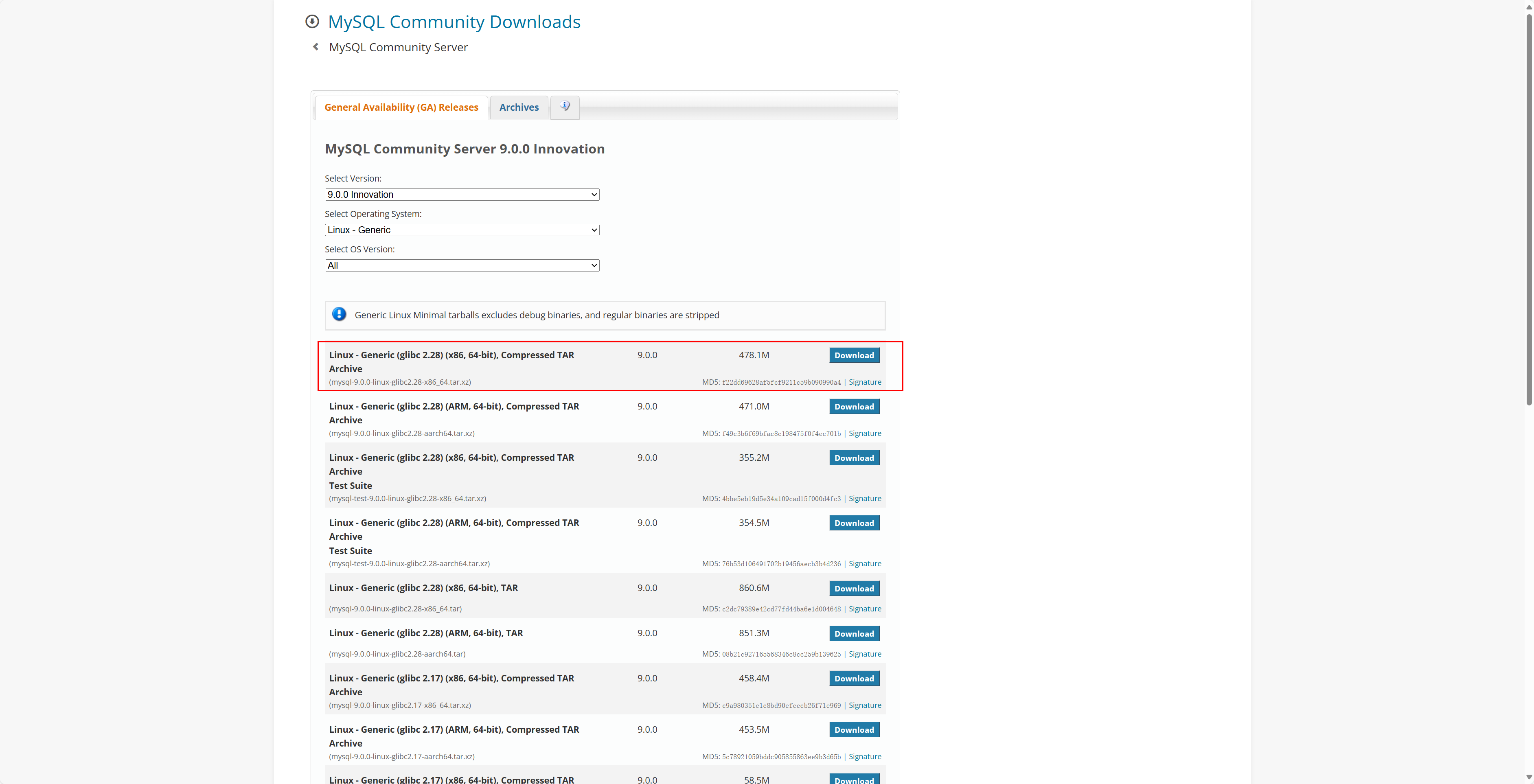This screenshot has width=1534, height=784.
Task: Switch to the Archives tab
Action: (519, 107)
